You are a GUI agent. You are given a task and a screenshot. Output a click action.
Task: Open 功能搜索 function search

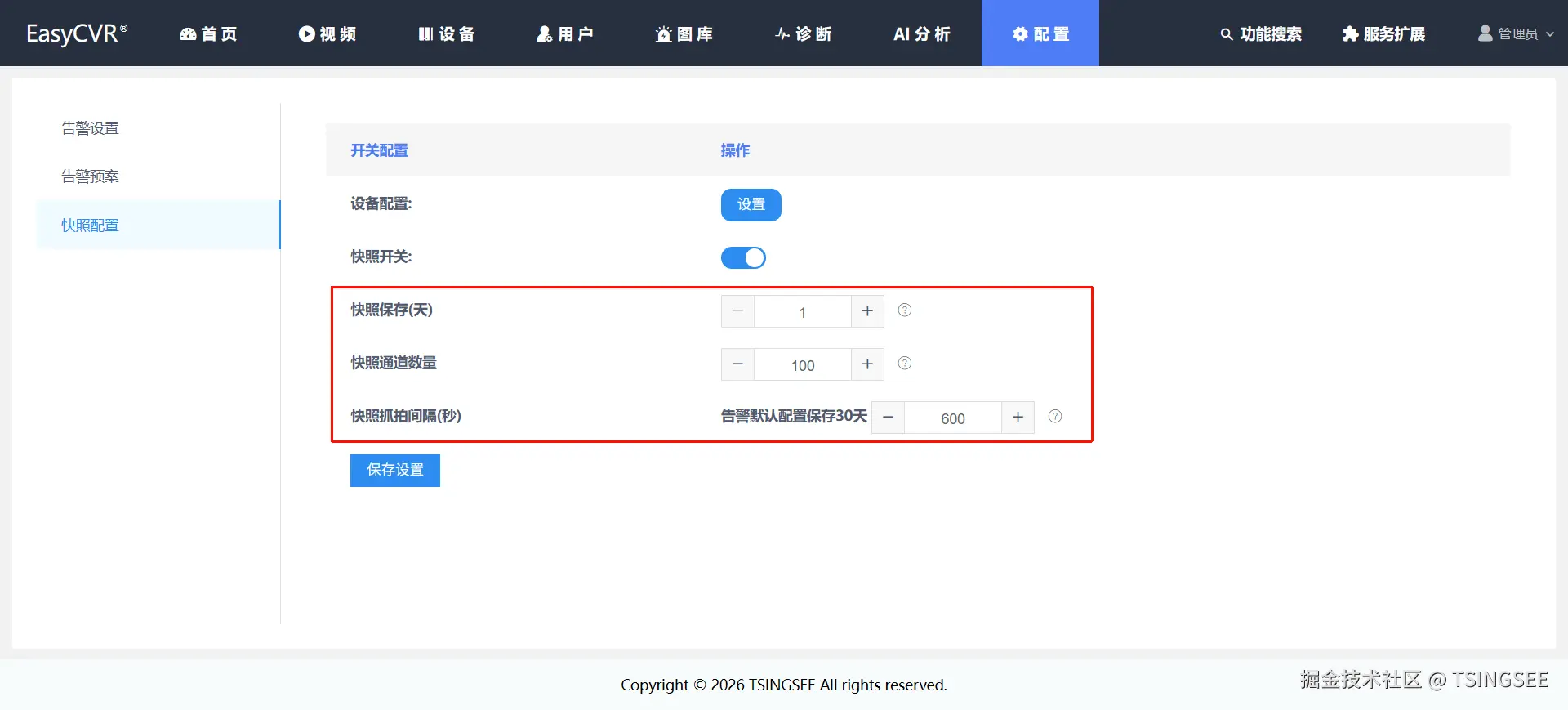pos(1261,33)
